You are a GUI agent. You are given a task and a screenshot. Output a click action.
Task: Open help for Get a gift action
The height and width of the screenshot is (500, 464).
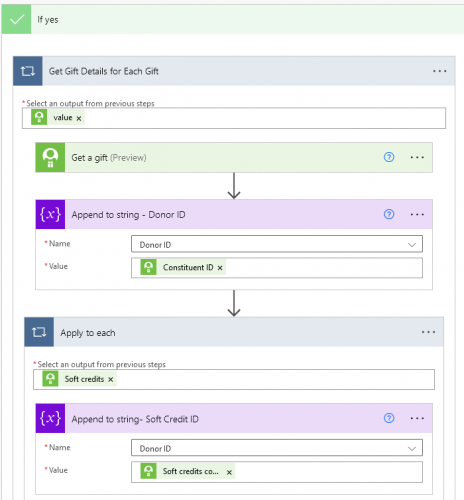pos(389,157)
